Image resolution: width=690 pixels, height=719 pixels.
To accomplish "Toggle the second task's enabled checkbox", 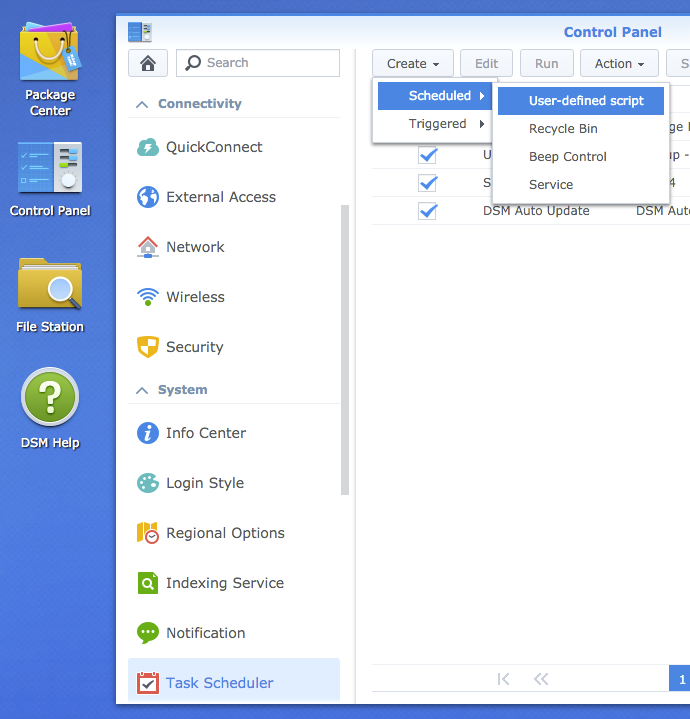I will pos(428,183).
